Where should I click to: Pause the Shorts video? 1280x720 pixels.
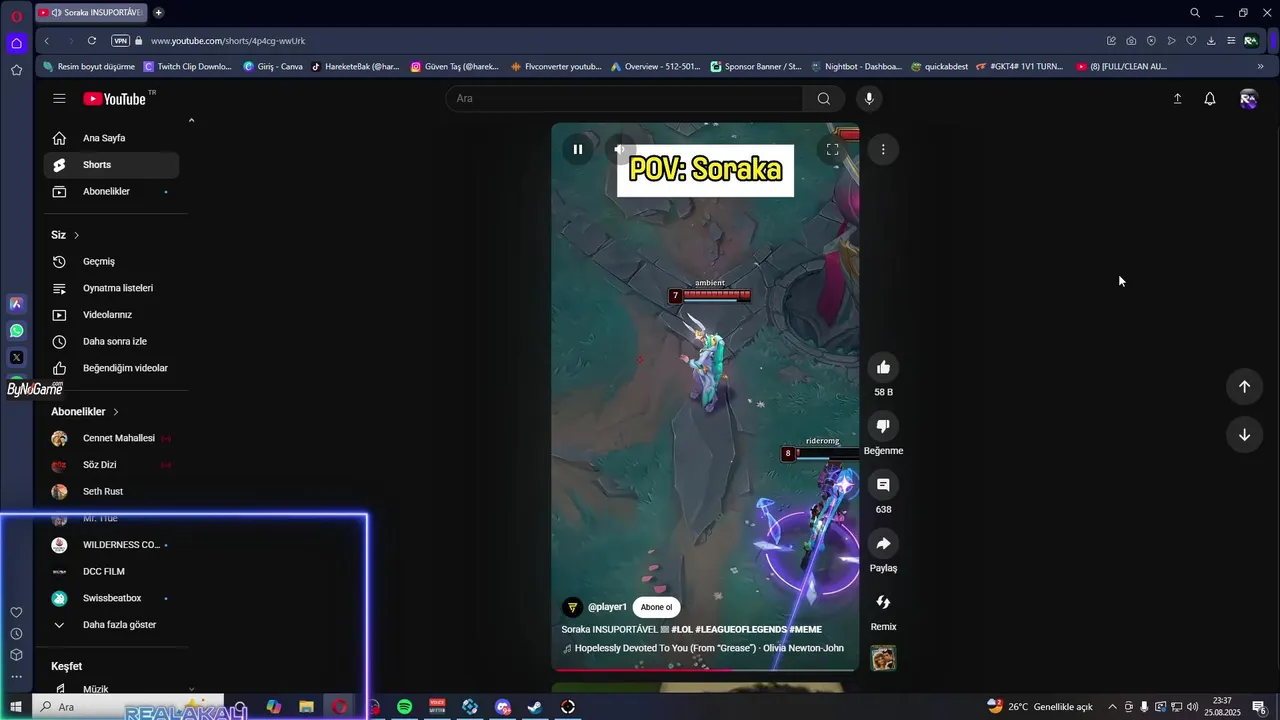click(577, 150)
